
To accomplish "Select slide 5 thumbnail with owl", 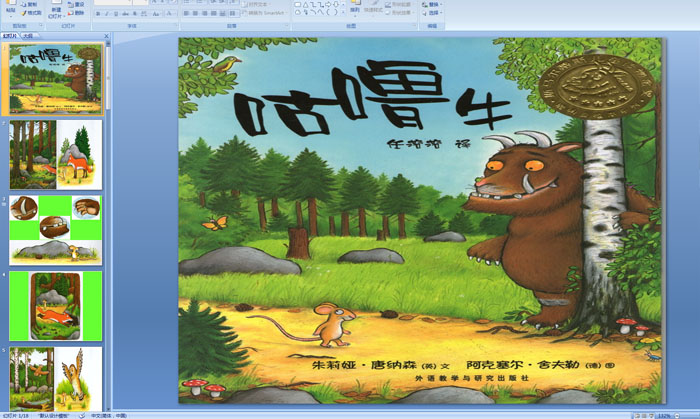I will (x=56, y=379).
